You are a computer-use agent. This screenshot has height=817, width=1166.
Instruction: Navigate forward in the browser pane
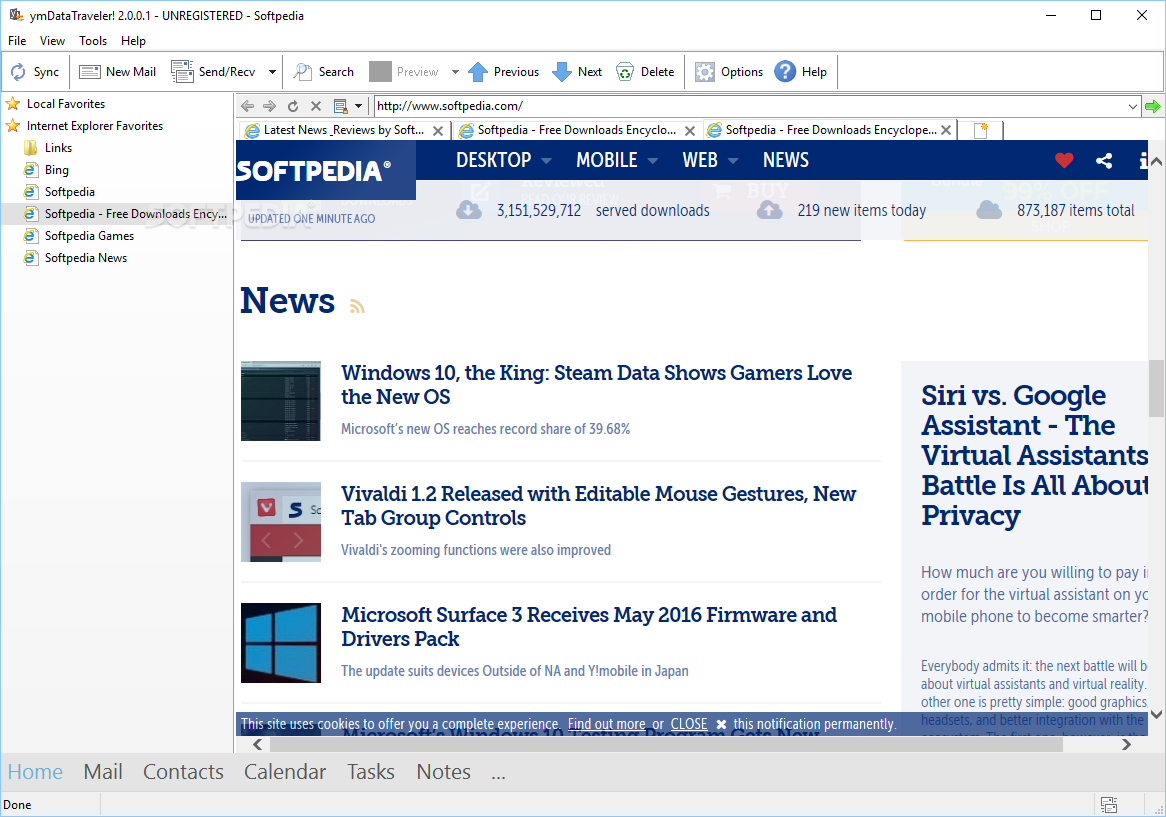tap(270, 106)
